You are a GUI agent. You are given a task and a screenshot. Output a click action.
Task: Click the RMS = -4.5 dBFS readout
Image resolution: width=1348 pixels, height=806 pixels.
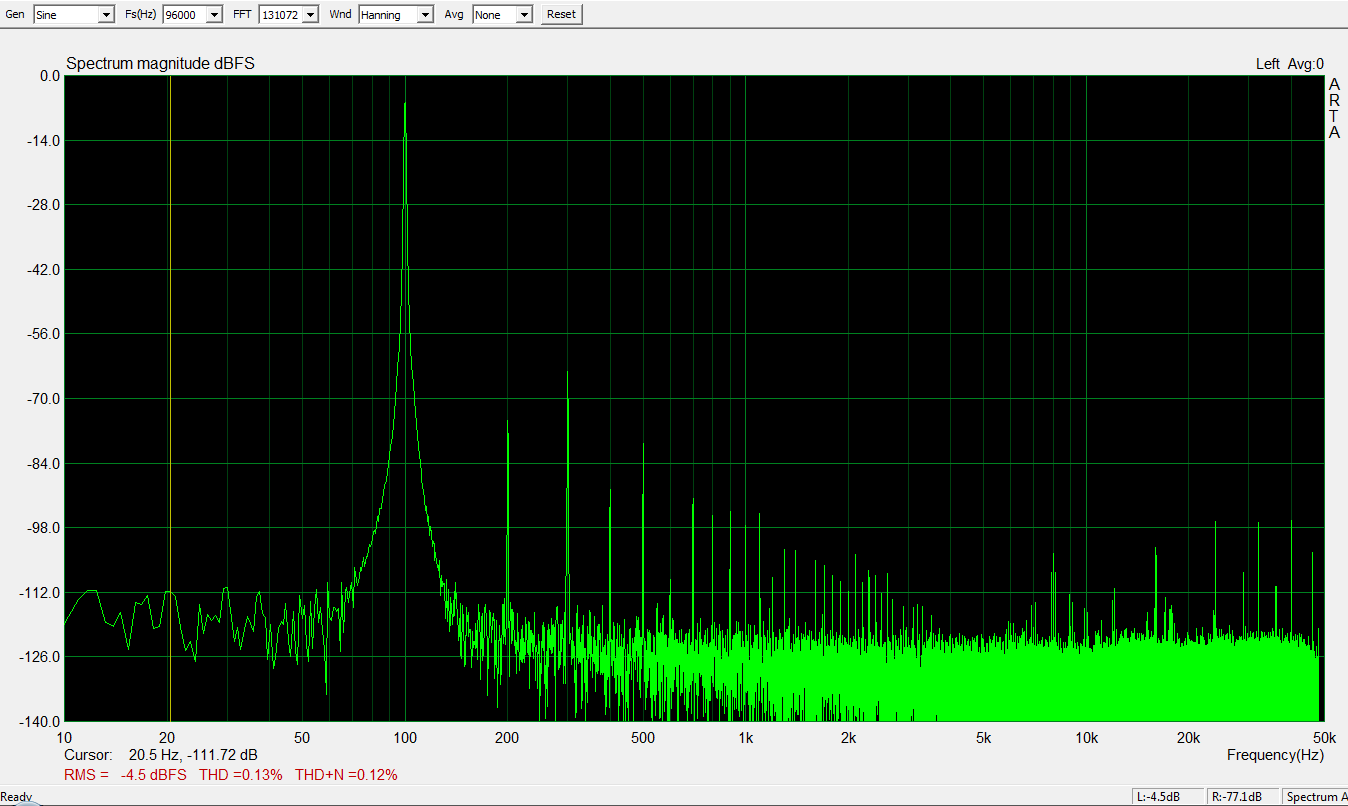[x=125, y=775]
